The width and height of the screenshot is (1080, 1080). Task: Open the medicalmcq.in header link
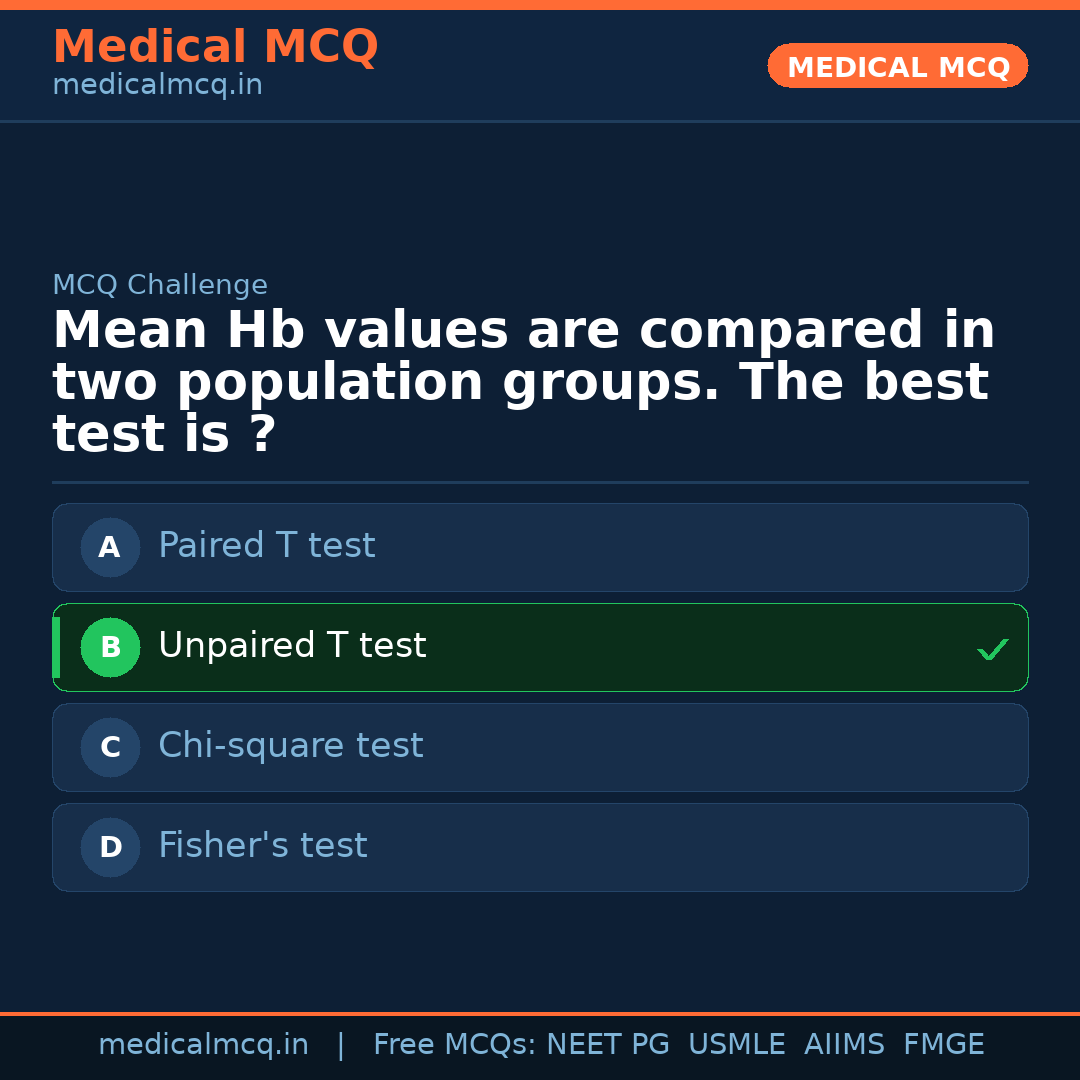[x=156, y=84]
